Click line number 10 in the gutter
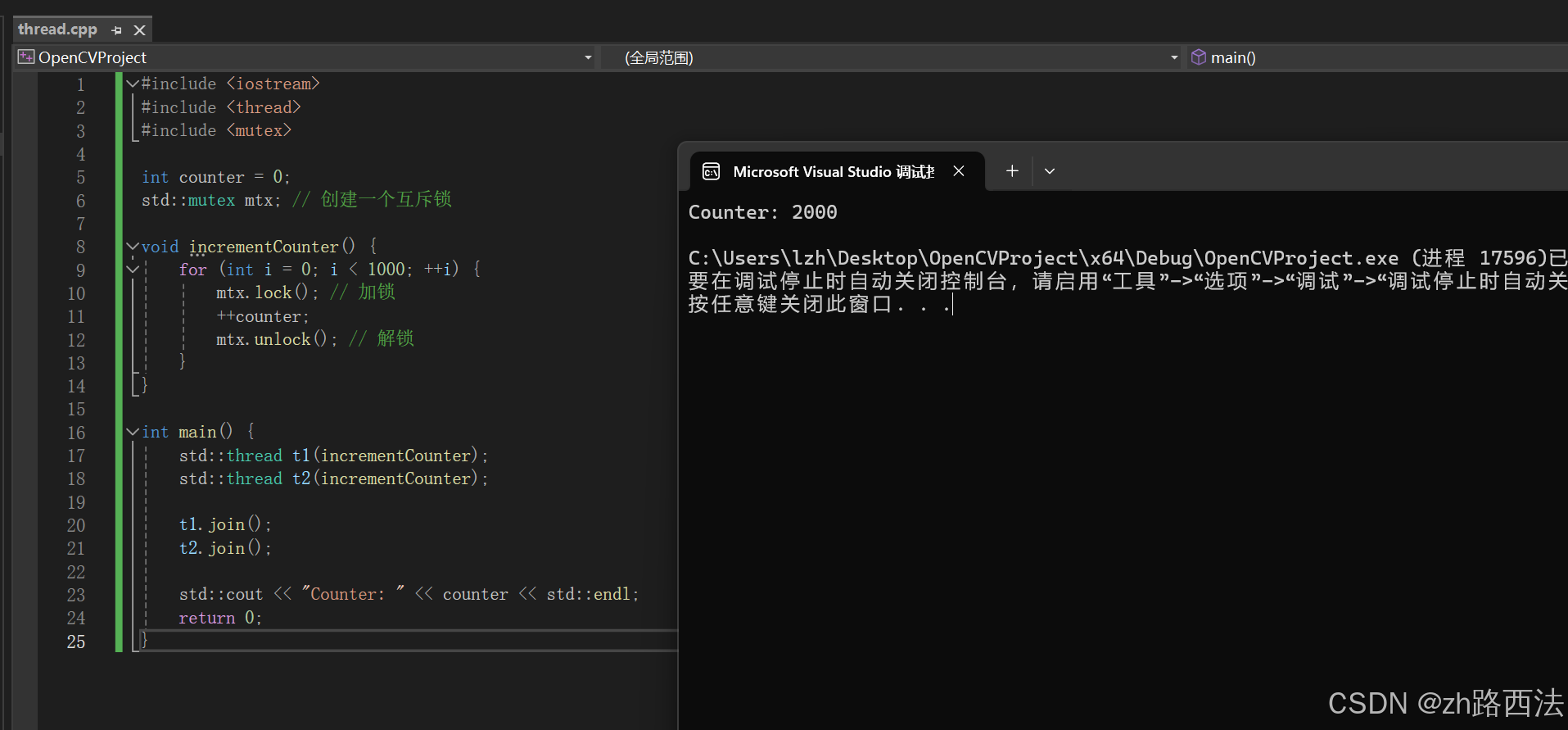Viewport: 1568px width, 730px height. [x=76, y=293]
